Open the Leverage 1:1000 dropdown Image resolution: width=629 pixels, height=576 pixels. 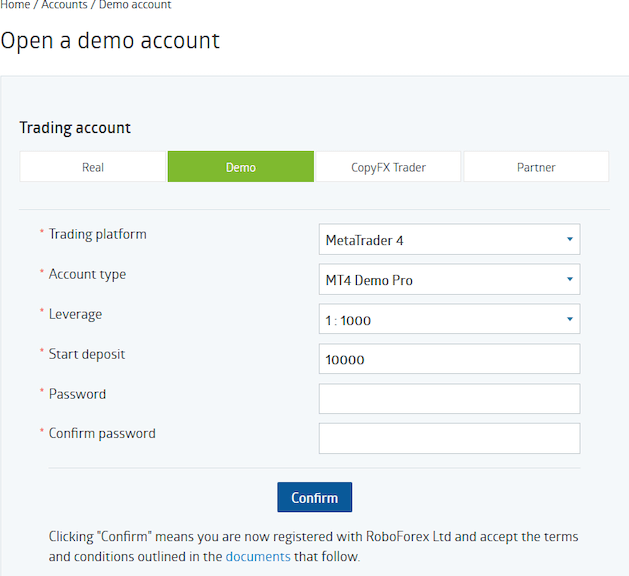click(x=449, y=319)
